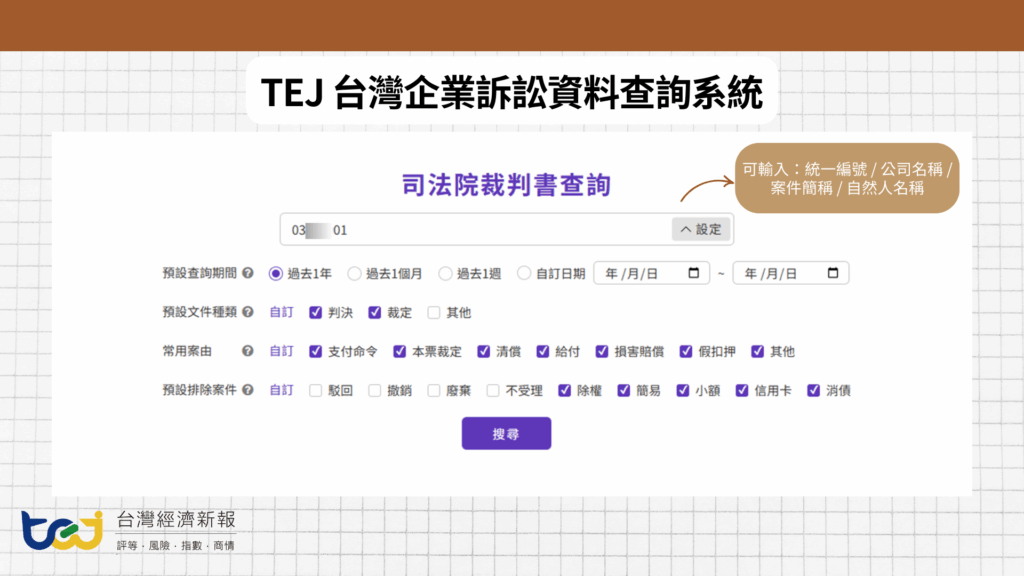Click help icon beside 常用案由
Viewport: 1024px width, 576px height.
(x=247, y=351)
